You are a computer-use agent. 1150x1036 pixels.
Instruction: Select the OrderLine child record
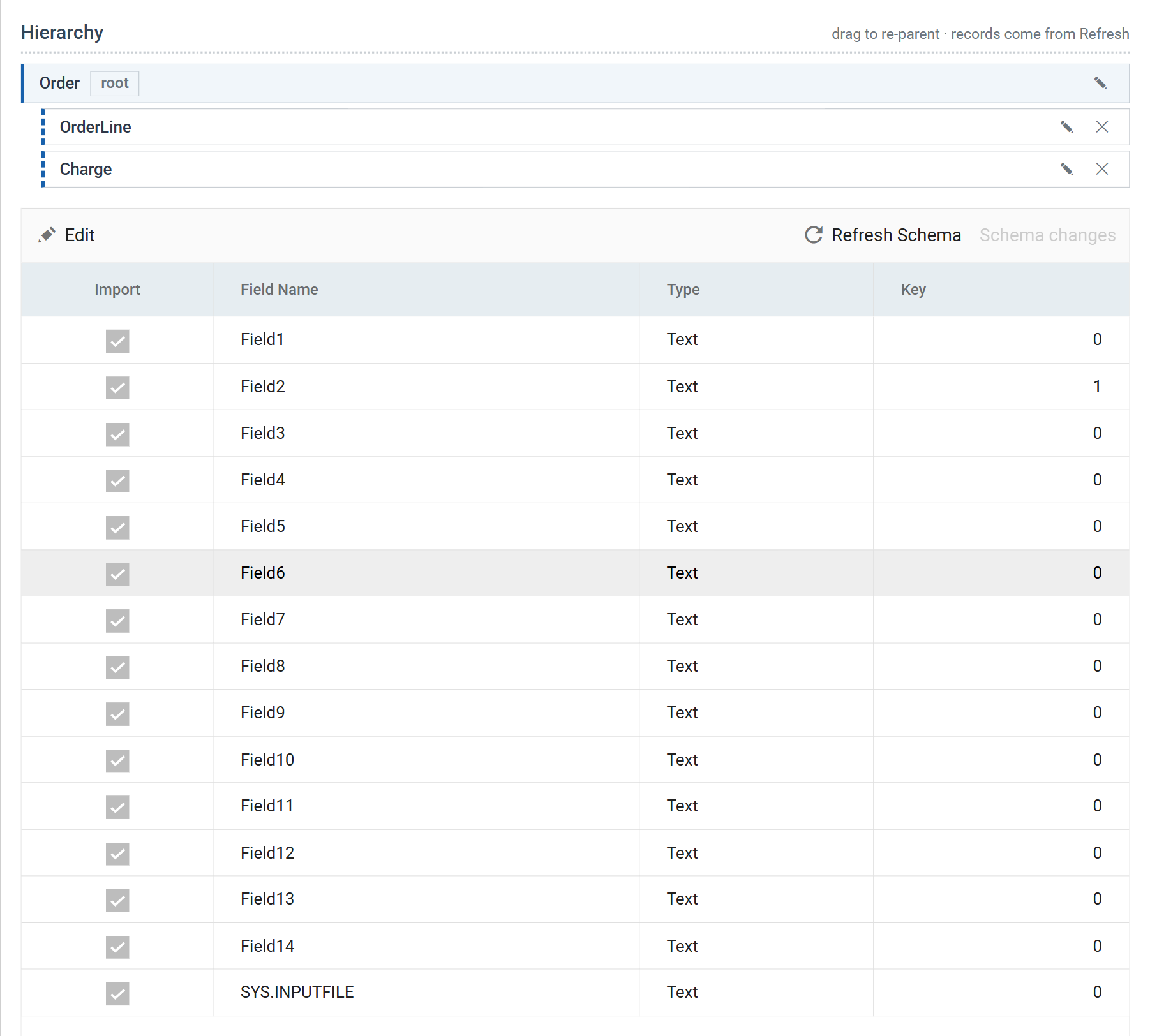click(x=586, y=127)
